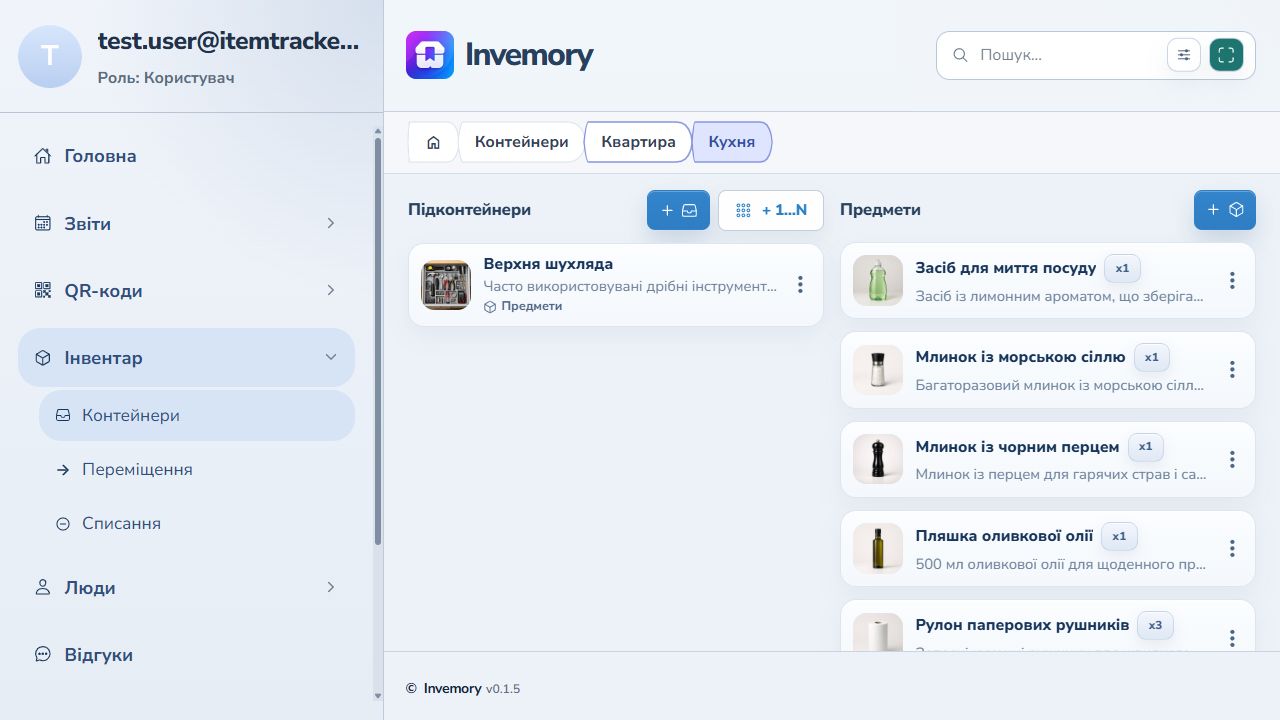The width and height of the screenshot is (1280, 720).
Task: Open the dish soap bottle thumbnail
Action: coord(878,281)
